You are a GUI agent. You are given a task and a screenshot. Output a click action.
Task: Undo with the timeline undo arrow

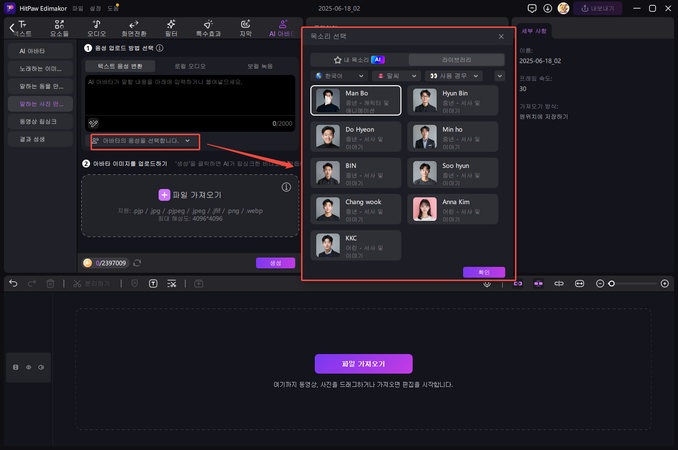[13, 284]
